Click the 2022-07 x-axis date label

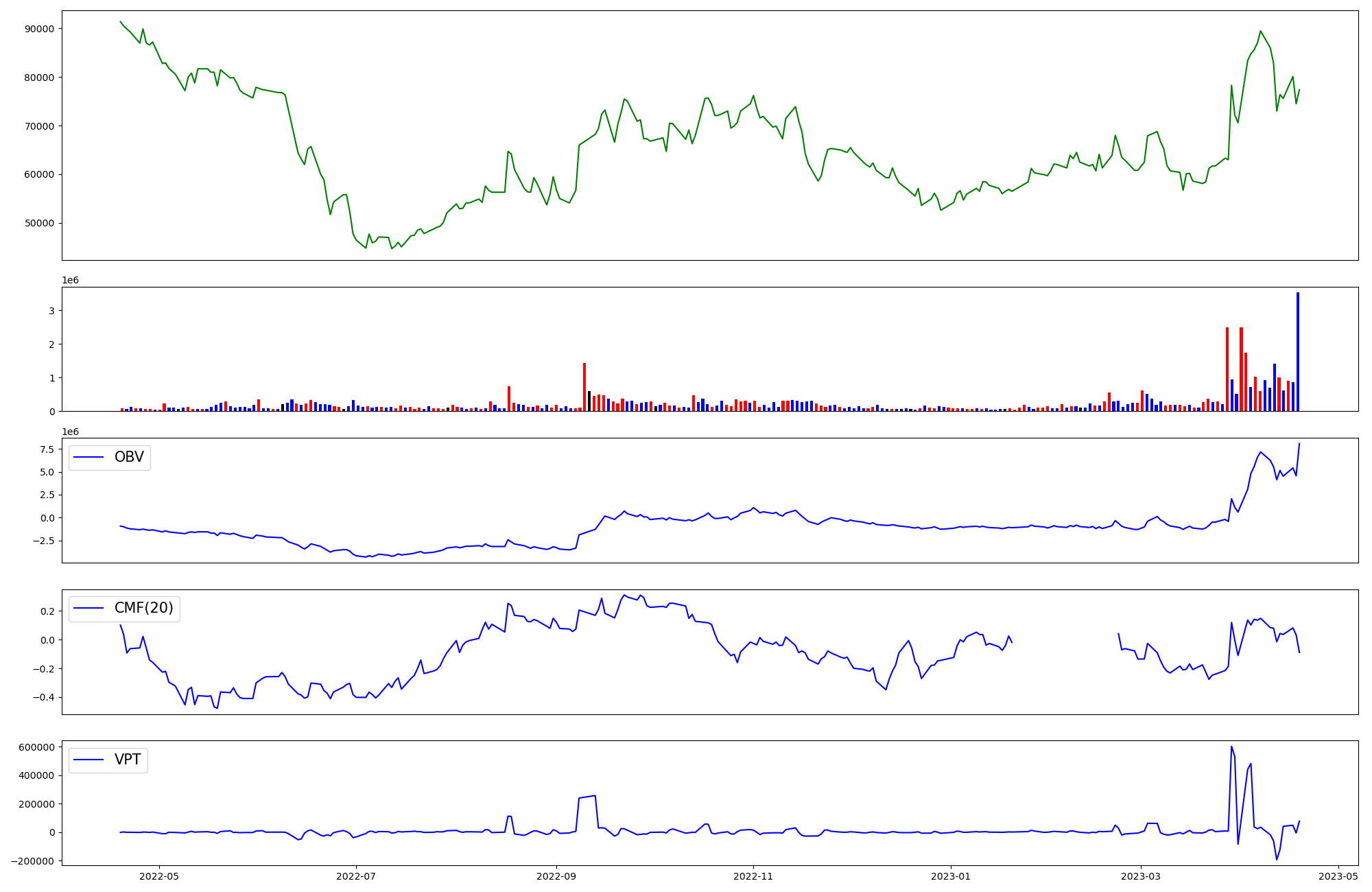point(356,876)
